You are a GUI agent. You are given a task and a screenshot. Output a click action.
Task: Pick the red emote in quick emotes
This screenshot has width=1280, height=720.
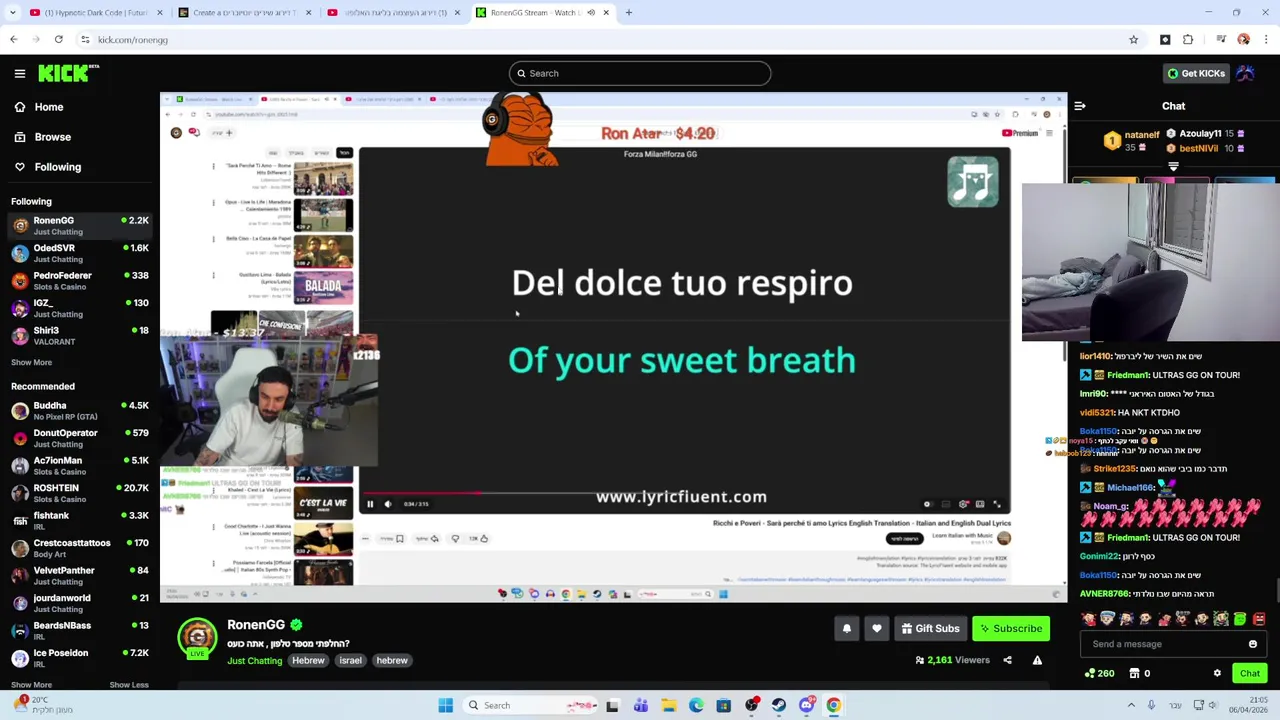pos(1259,619)
